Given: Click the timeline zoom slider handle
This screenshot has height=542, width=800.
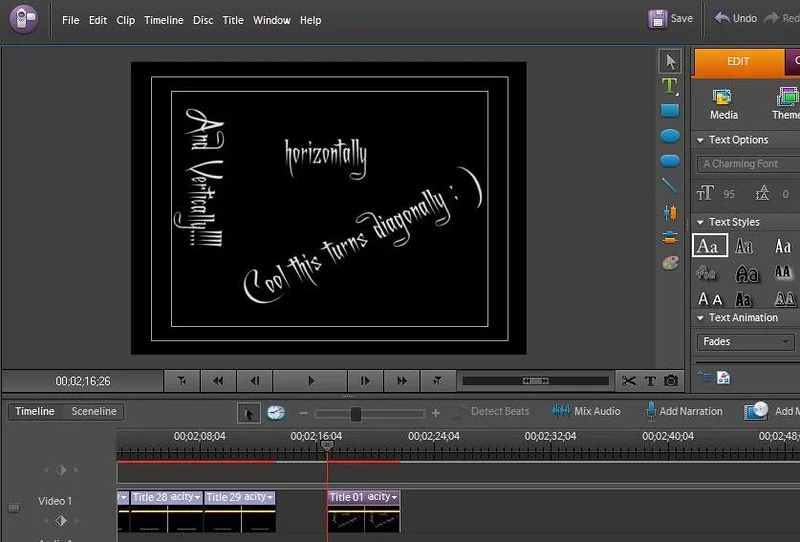Looking at the screenshot, I should [x=356, y=413].
